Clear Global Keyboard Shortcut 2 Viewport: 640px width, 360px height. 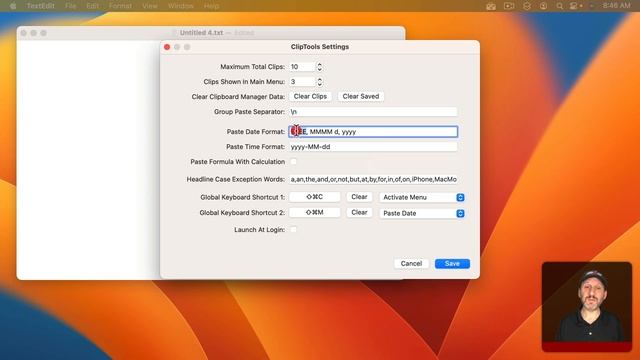click(x=359, y=212)
